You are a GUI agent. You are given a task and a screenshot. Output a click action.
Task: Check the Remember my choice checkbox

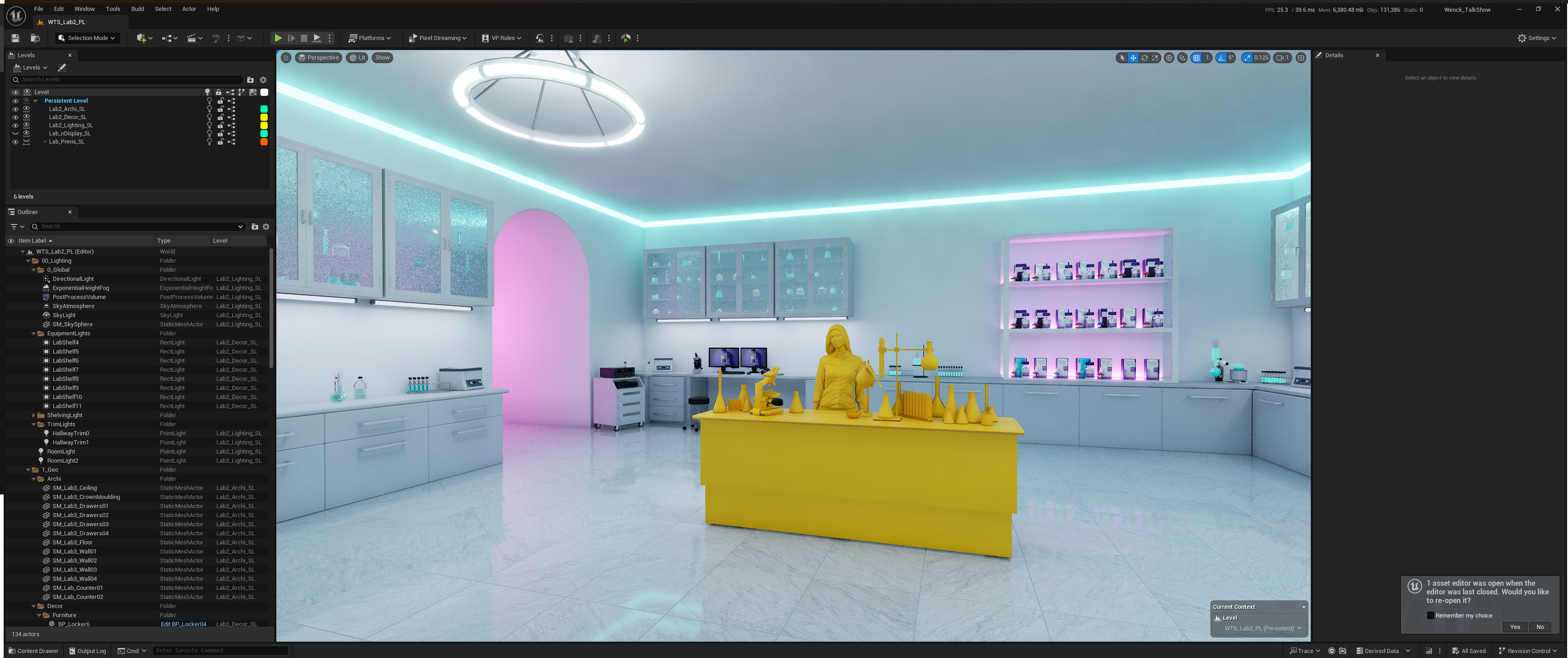tap(1430, 615)
